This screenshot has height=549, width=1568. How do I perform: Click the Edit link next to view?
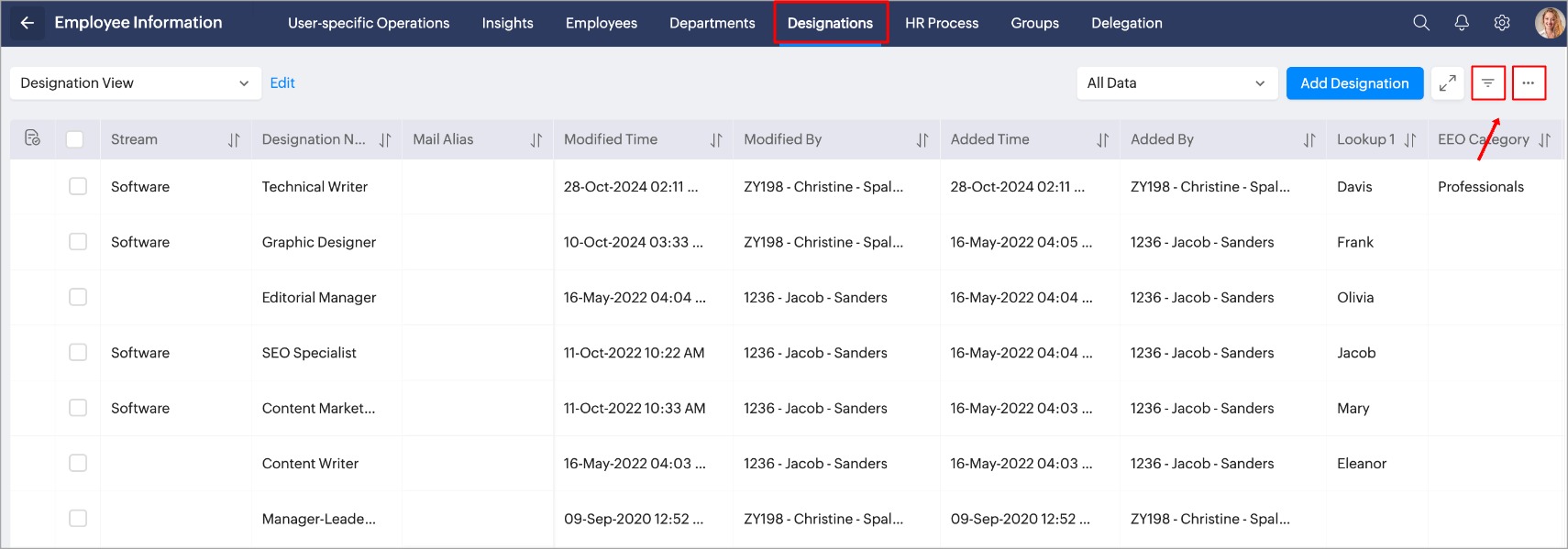pos(282,82)
